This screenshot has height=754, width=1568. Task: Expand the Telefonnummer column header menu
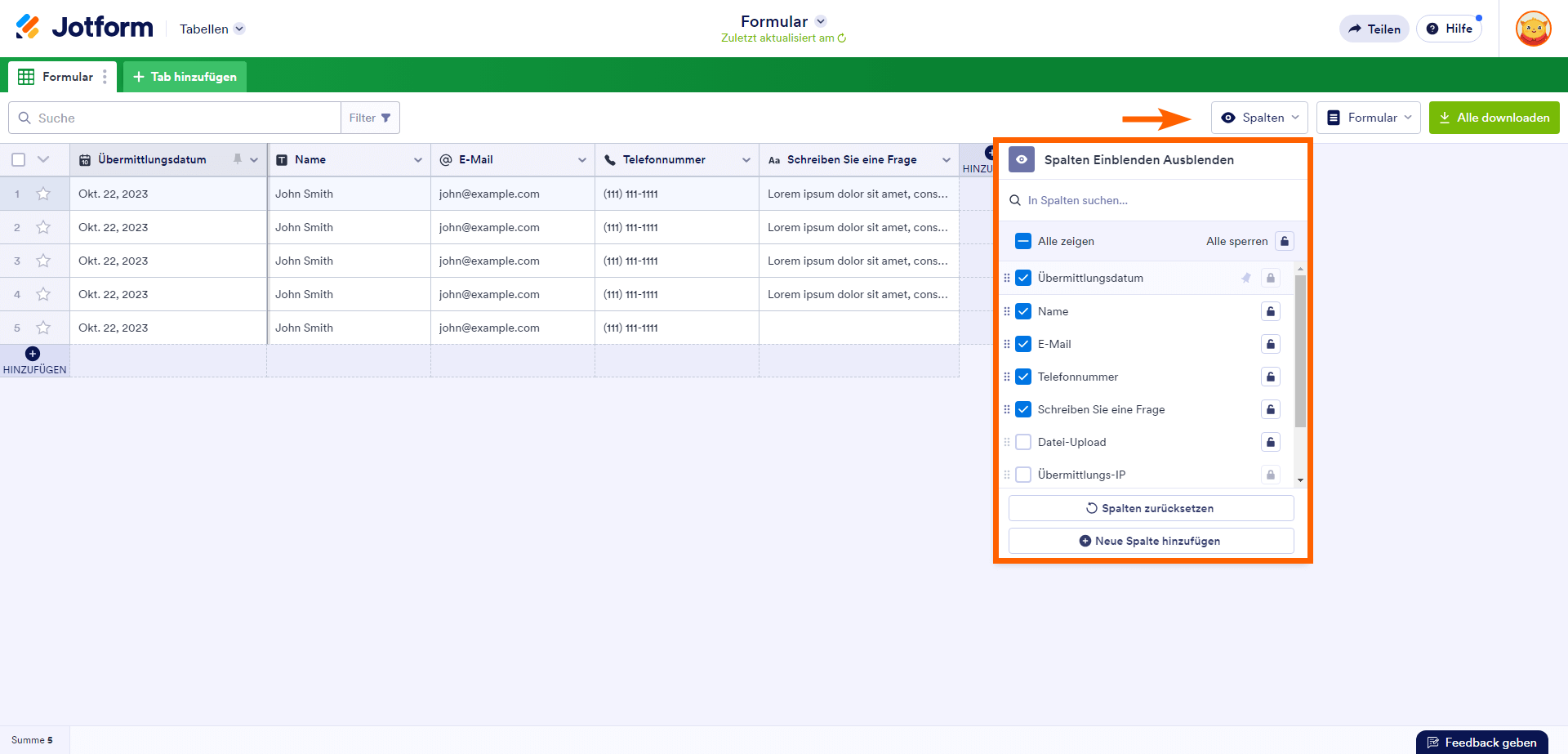pyautogui.click(x=746, y=160)
